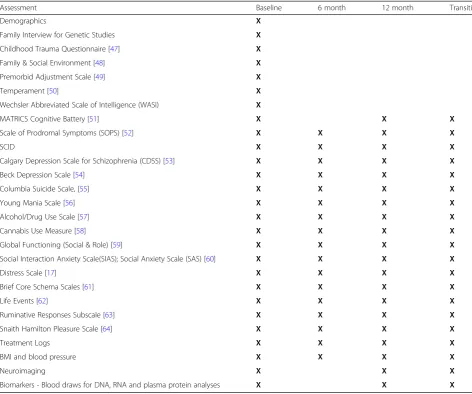The image size is (472, 394).
Task: Open reference [57] for Alcohol/Drug Use Scale
Action: [83, 217]
